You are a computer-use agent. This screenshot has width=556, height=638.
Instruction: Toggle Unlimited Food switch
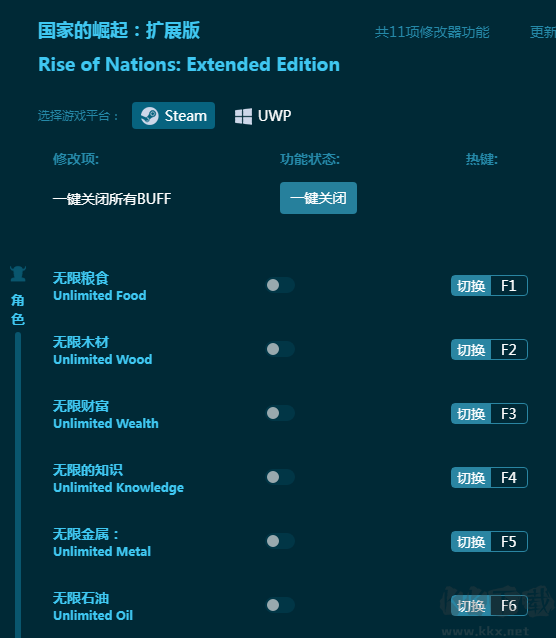[x=280, y=285]
